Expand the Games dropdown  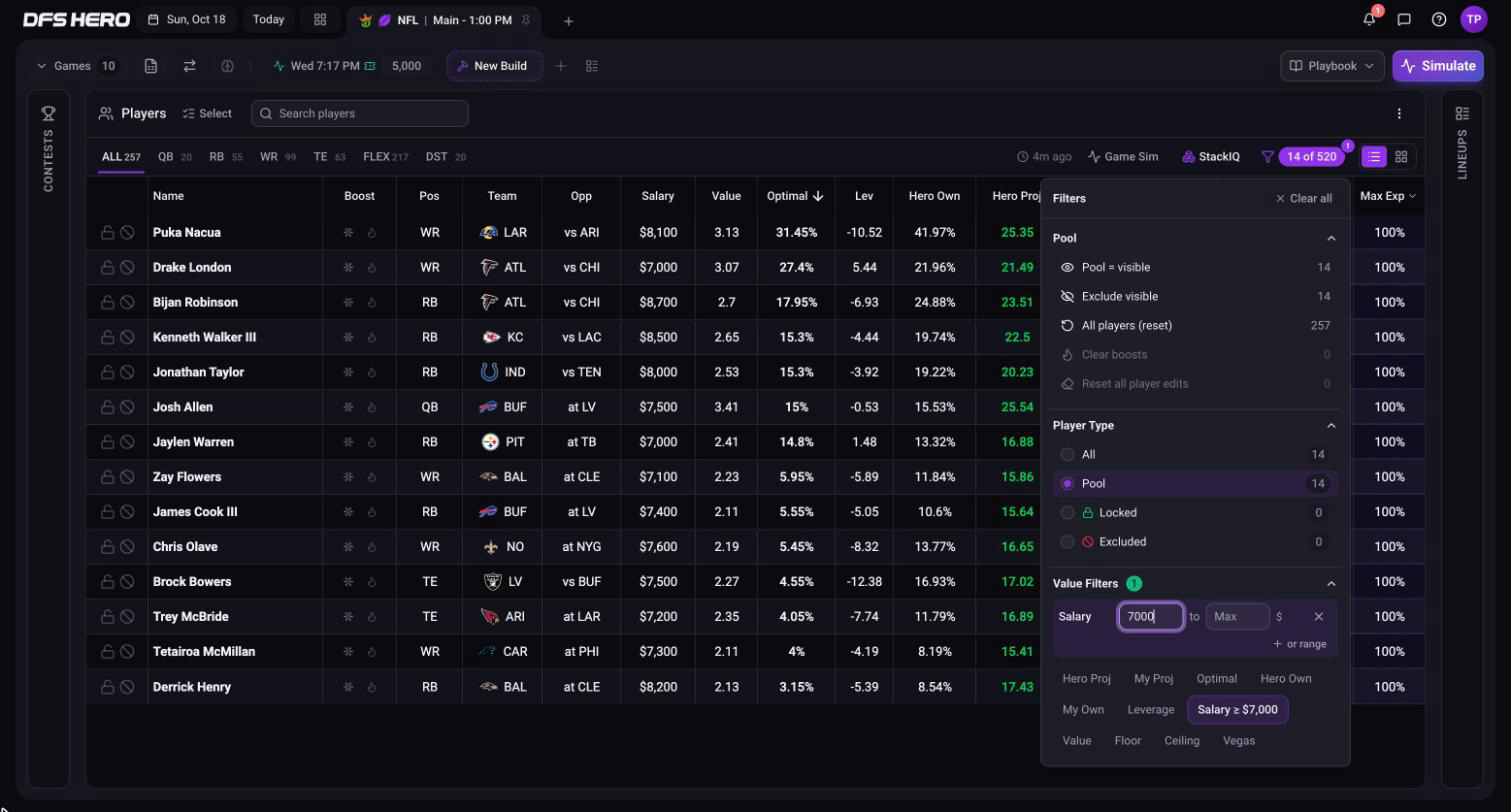(76, 66)
